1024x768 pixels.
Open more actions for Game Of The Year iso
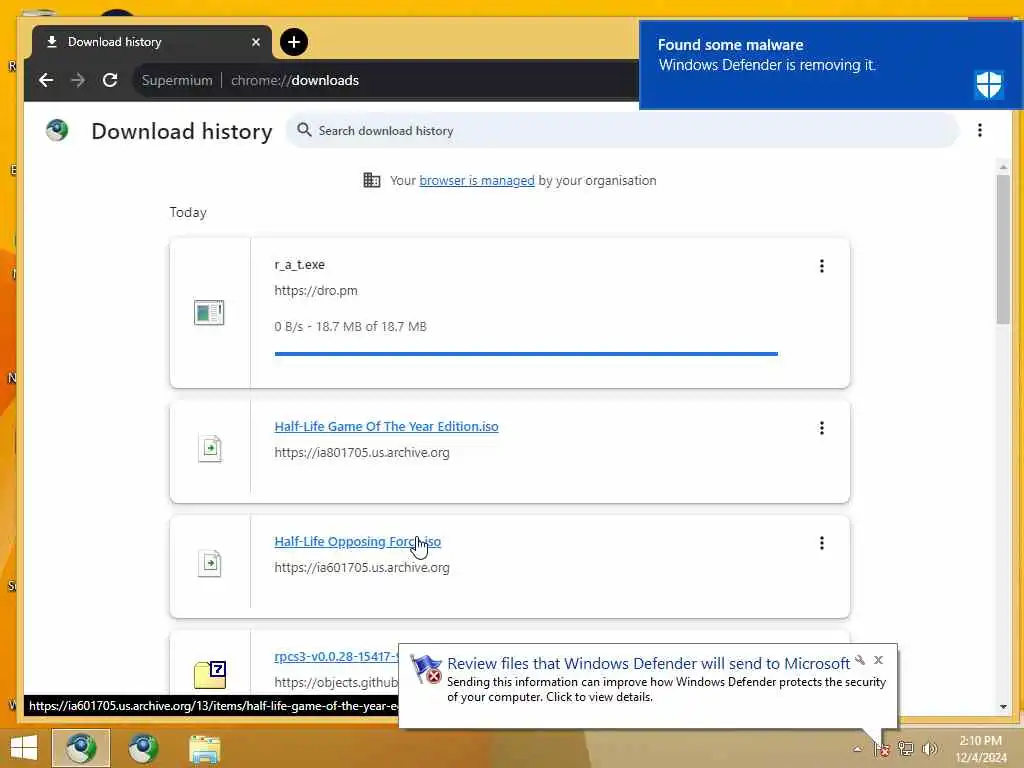(822, 428)
